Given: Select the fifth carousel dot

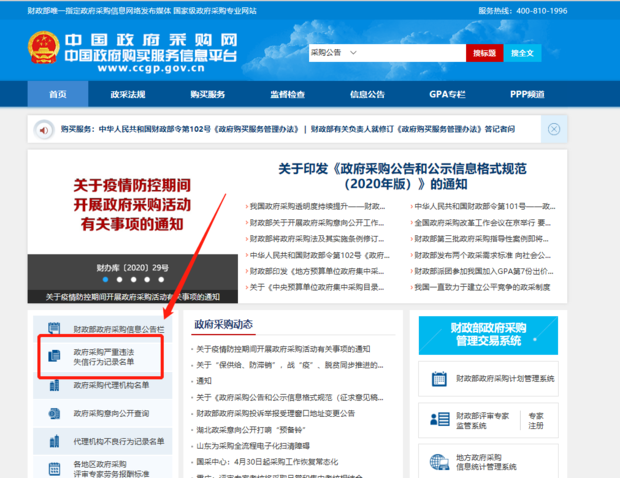Looking at the screenshot, I should coord(161,280).
